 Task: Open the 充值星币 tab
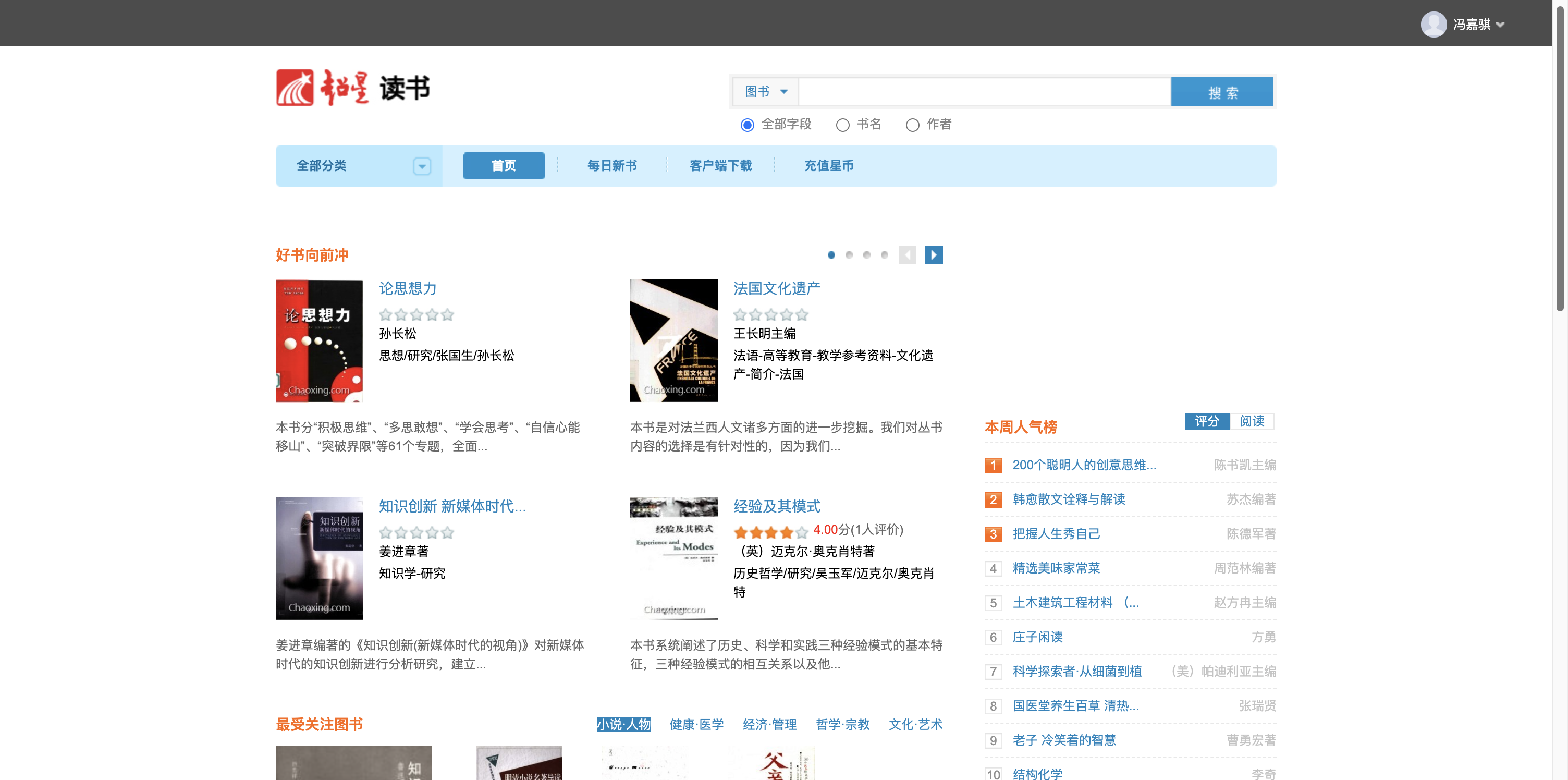[x=828, y=166]
